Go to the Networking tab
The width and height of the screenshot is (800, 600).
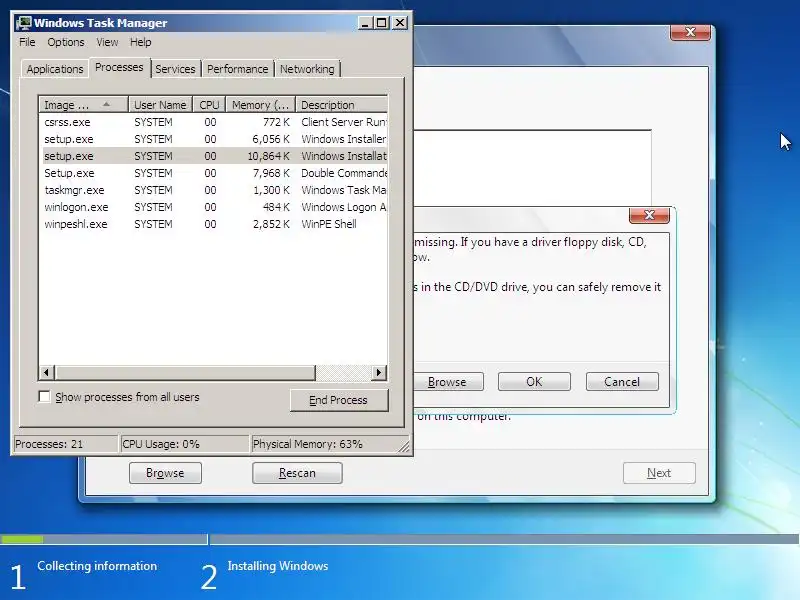point(307,69)
